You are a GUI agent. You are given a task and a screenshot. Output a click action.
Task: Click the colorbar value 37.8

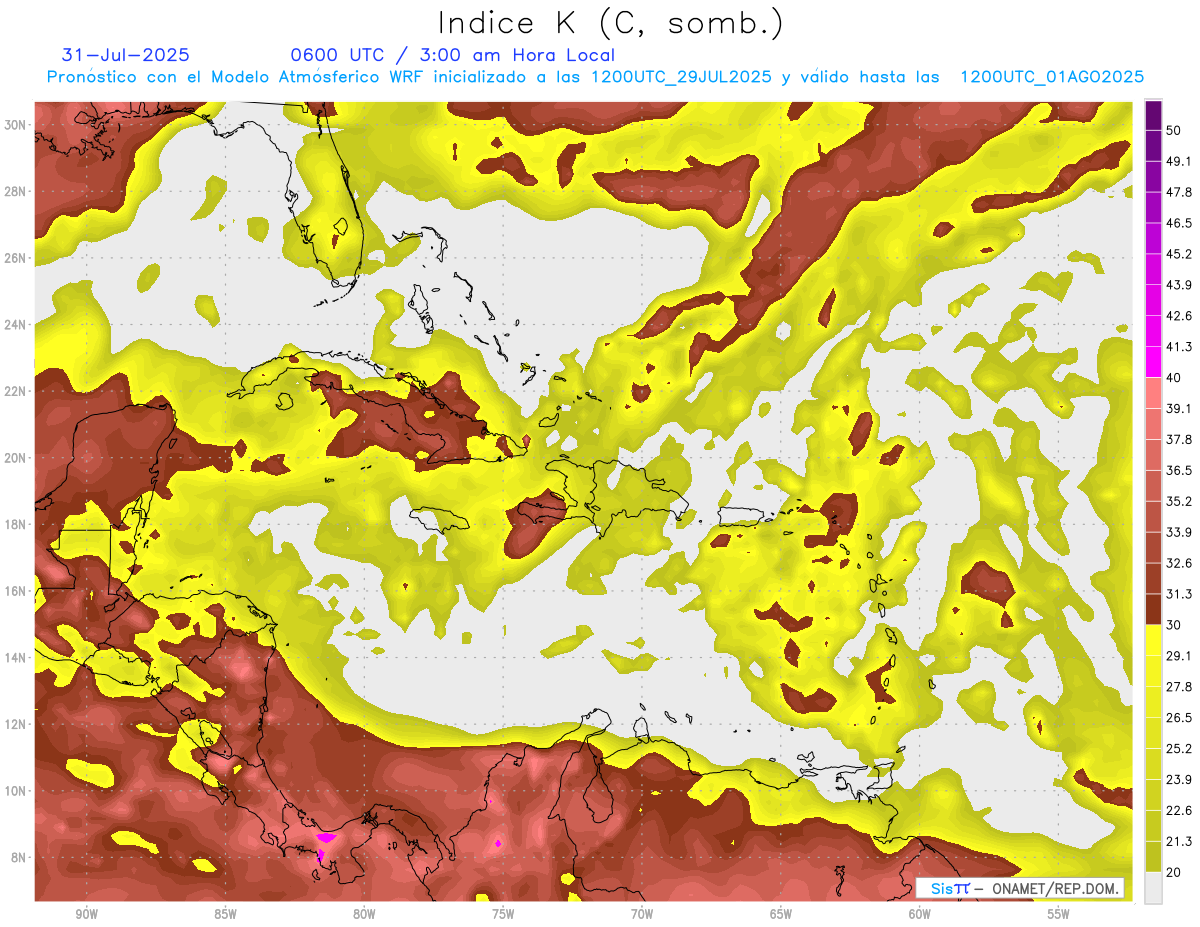1179,439
